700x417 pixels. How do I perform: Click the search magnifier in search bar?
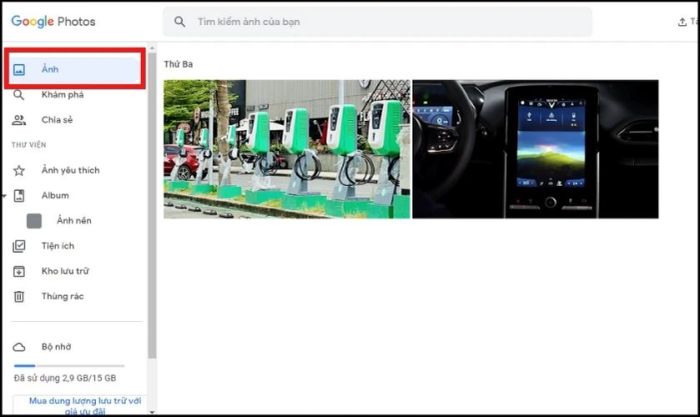tap(180, 21)
